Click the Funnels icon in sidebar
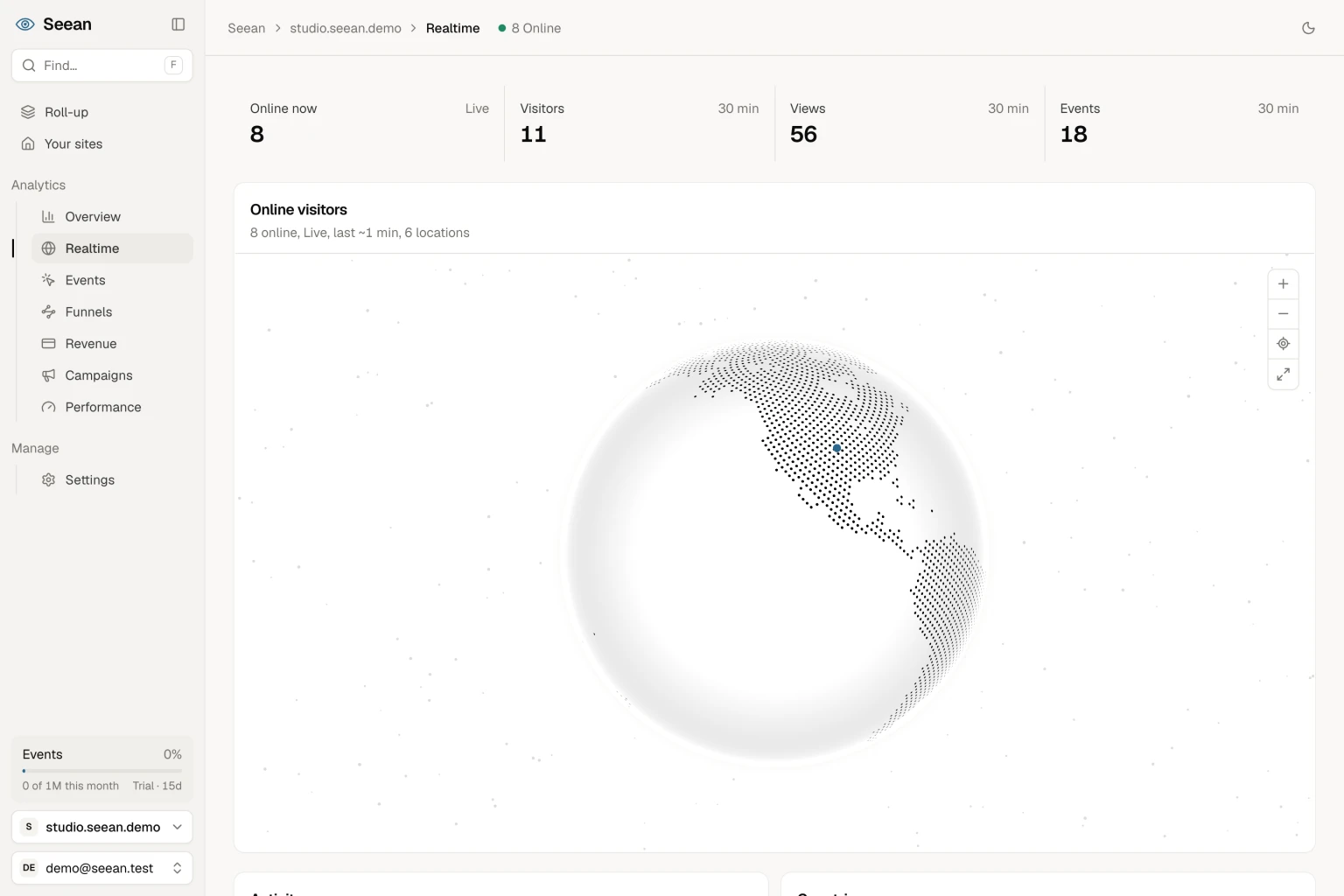 [49, 311]
